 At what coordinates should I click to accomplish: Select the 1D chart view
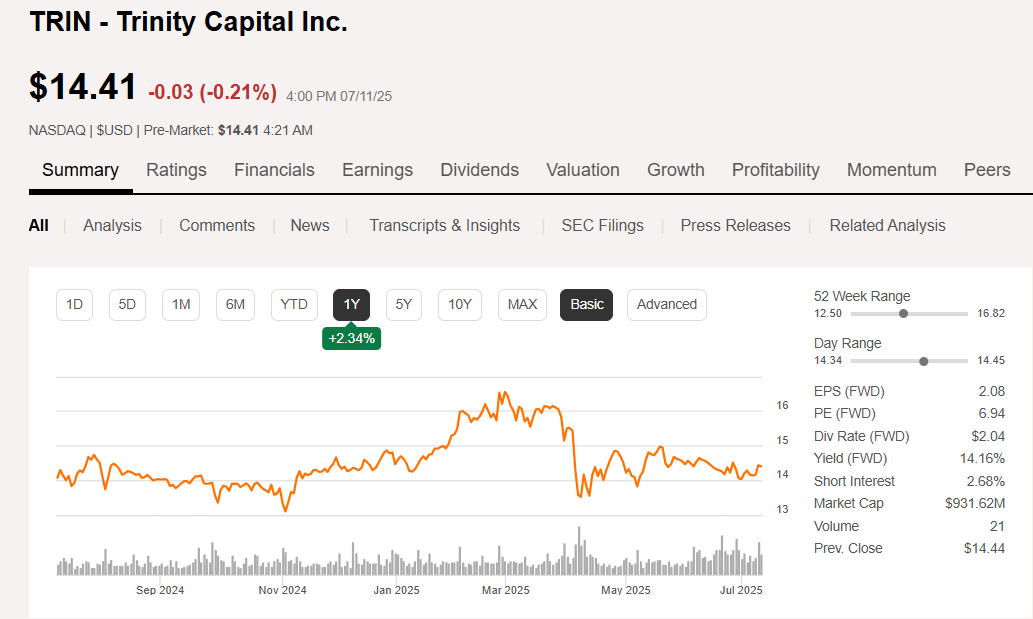(x=74, y=305)
